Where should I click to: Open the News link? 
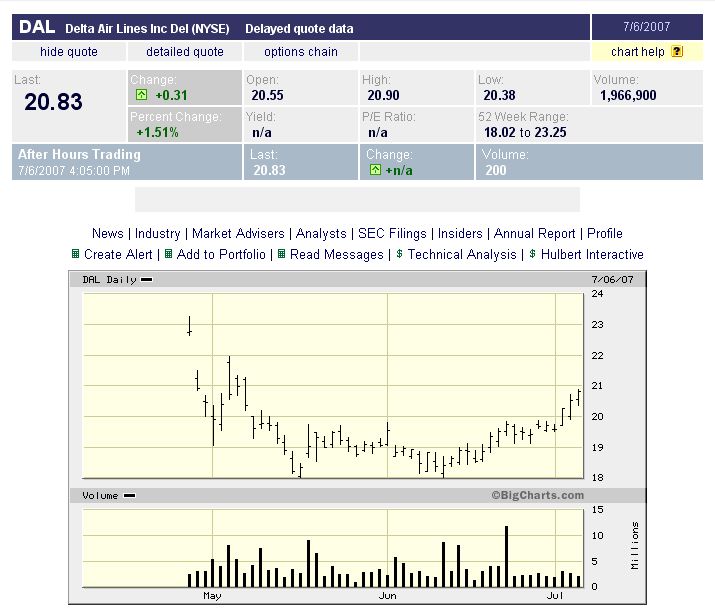tap(108, 234)
